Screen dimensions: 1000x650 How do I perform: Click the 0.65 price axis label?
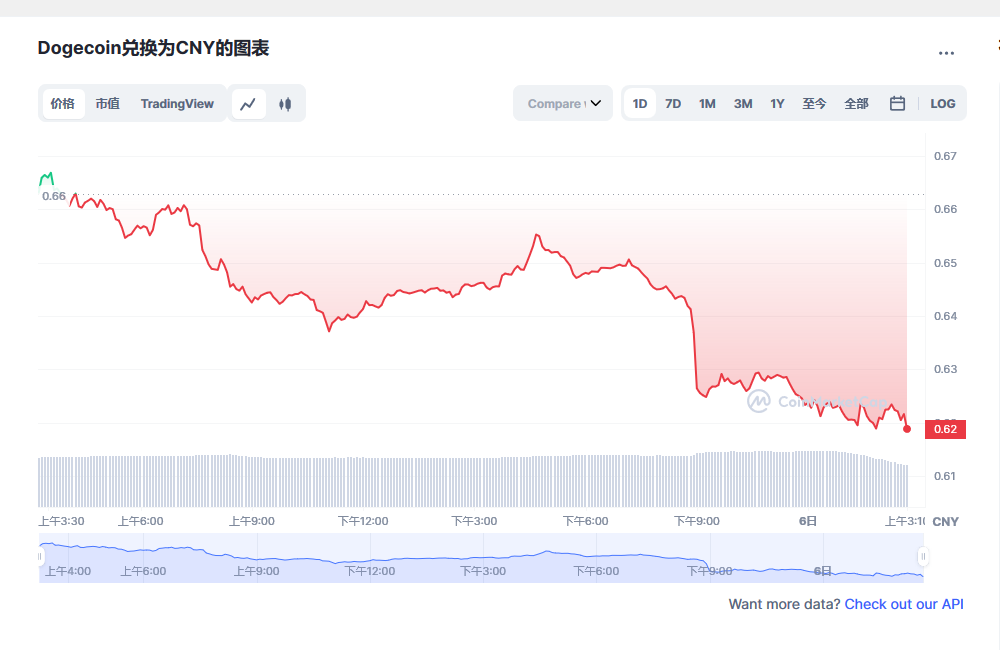945,263
